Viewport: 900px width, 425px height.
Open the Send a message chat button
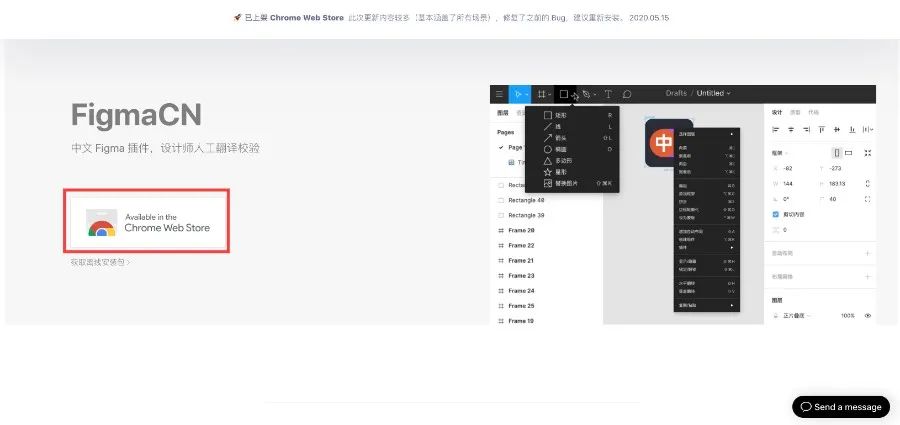(841, 407)
